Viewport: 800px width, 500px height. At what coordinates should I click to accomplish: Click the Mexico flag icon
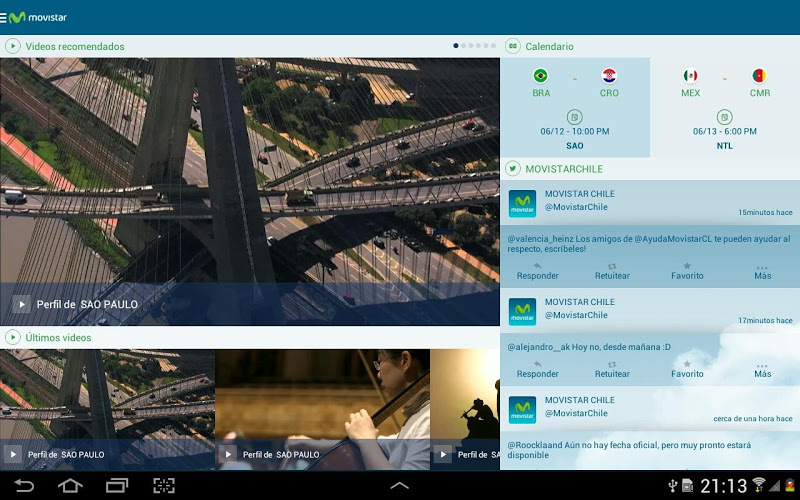click(x=690, y=76)
